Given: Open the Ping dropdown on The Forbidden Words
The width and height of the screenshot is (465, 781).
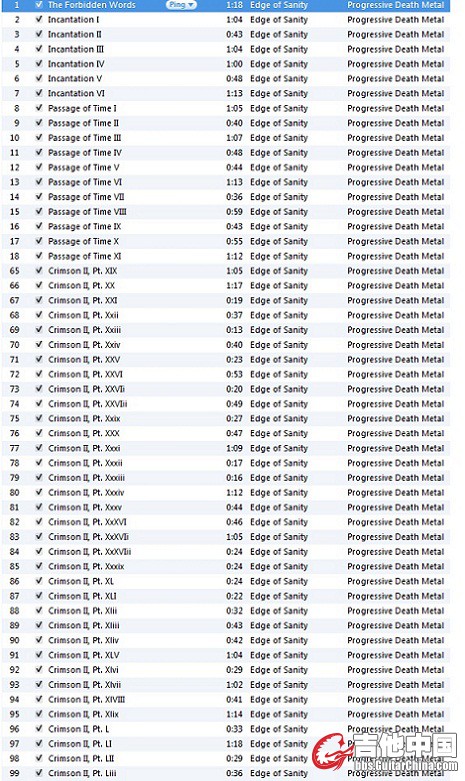Looking at the screenshot, I should point(181,5).
